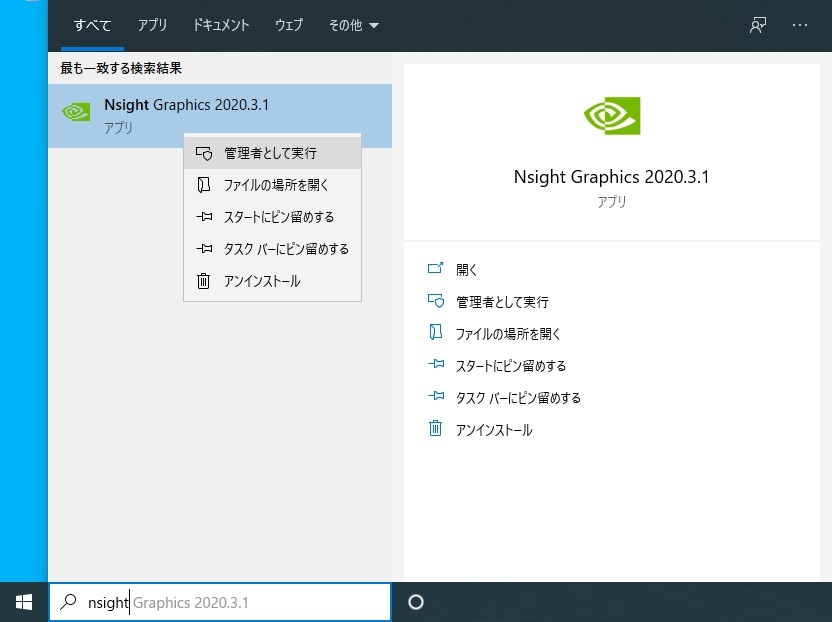The height and width of the screenshot is (622, 832).
Task: Click 管理者として実行 in the right pane
Action: (502, 302)
